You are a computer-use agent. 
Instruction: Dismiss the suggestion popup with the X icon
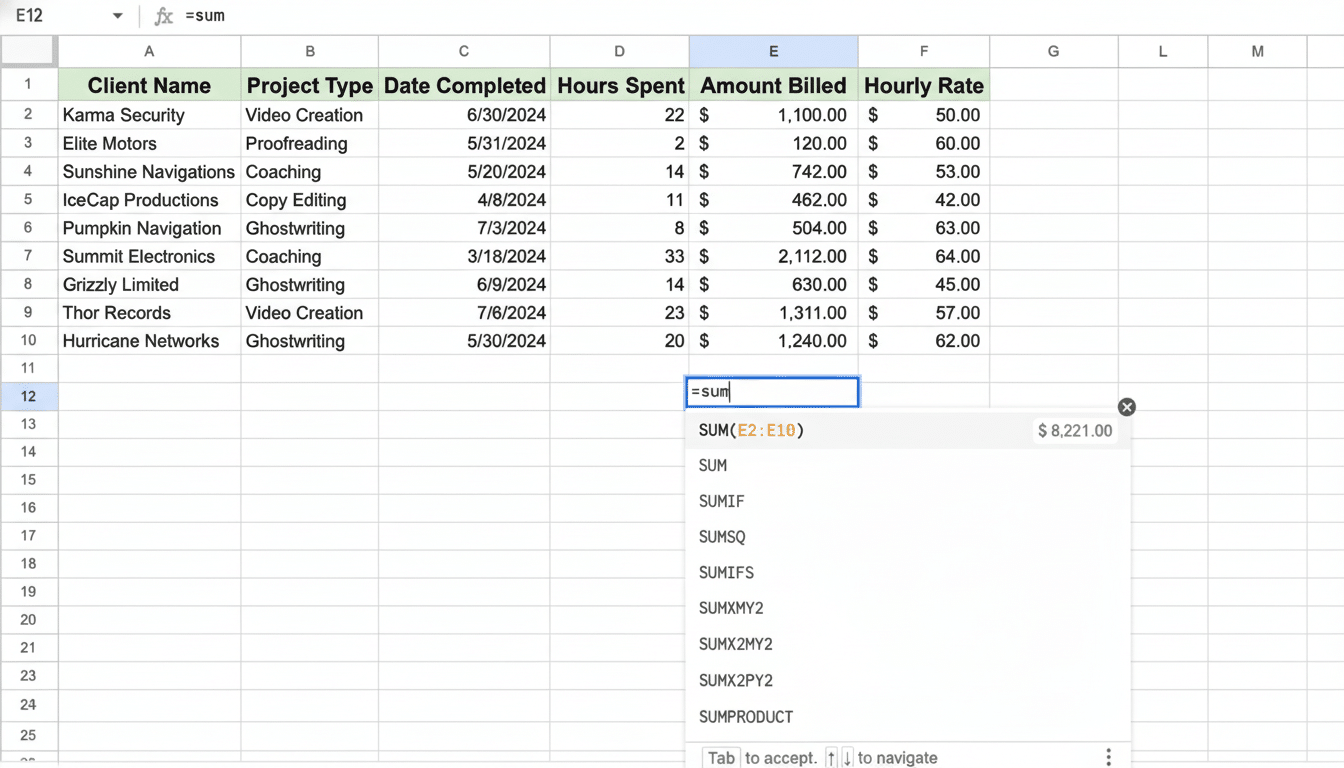(x=1127, y=407)
